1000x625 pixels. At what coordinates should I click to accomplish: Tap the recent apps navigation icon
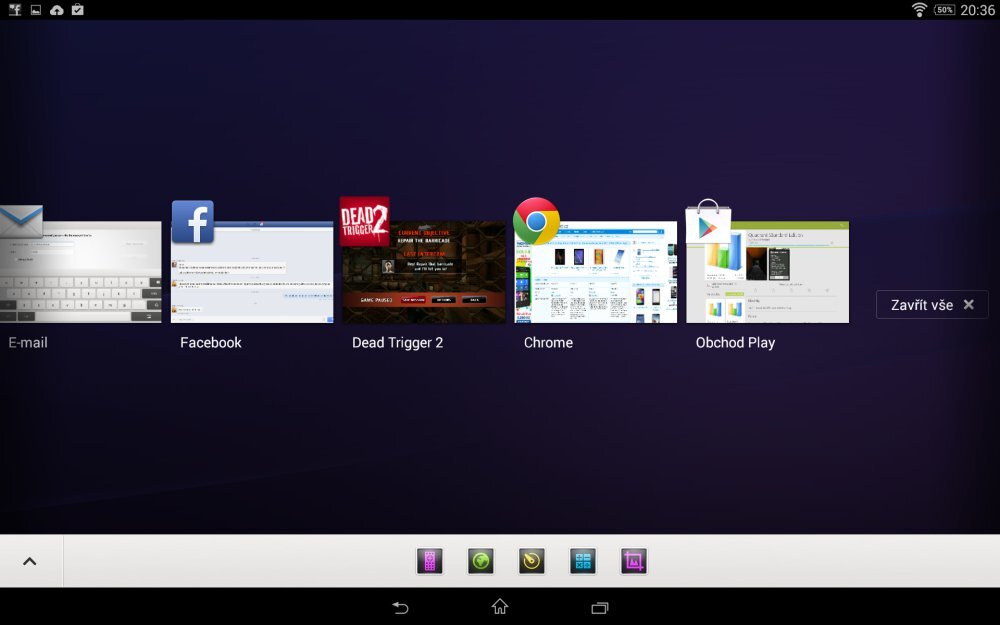pos(599,607)
